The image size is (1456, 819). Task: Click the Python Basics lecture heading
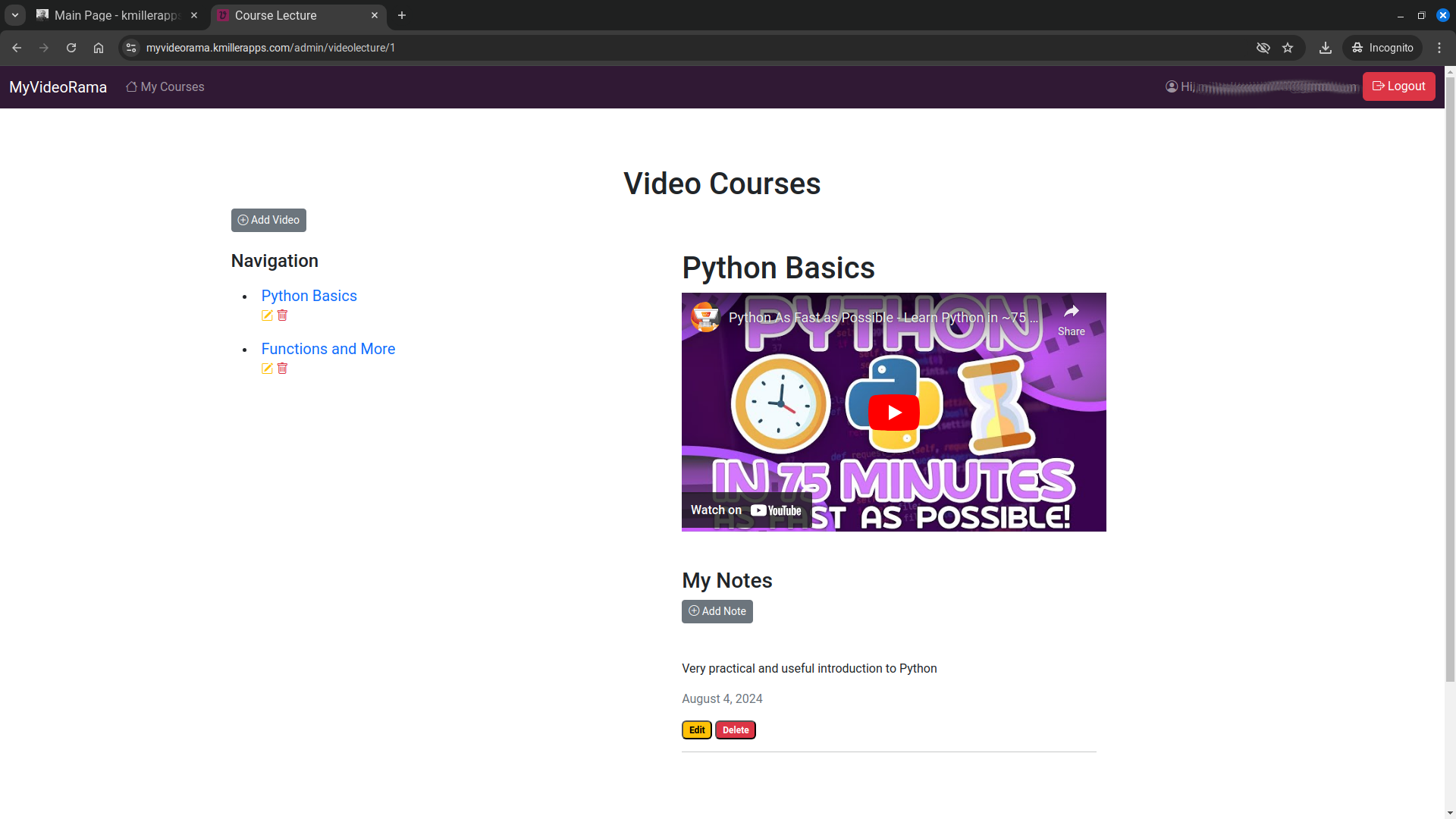[778, 268]
